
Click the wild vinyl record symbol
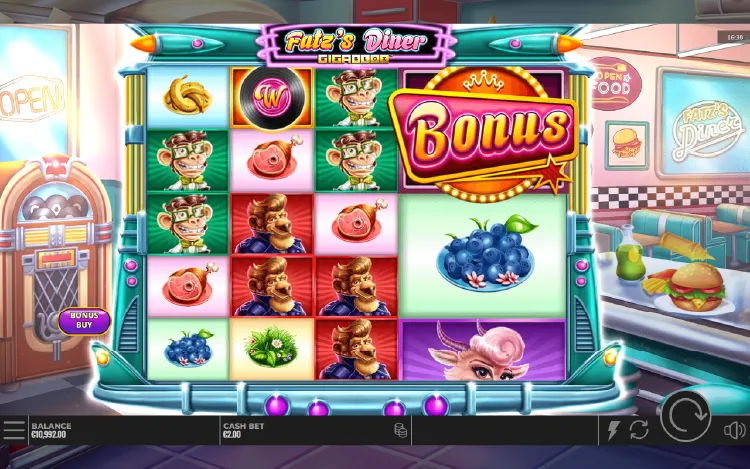coord(272,98)
